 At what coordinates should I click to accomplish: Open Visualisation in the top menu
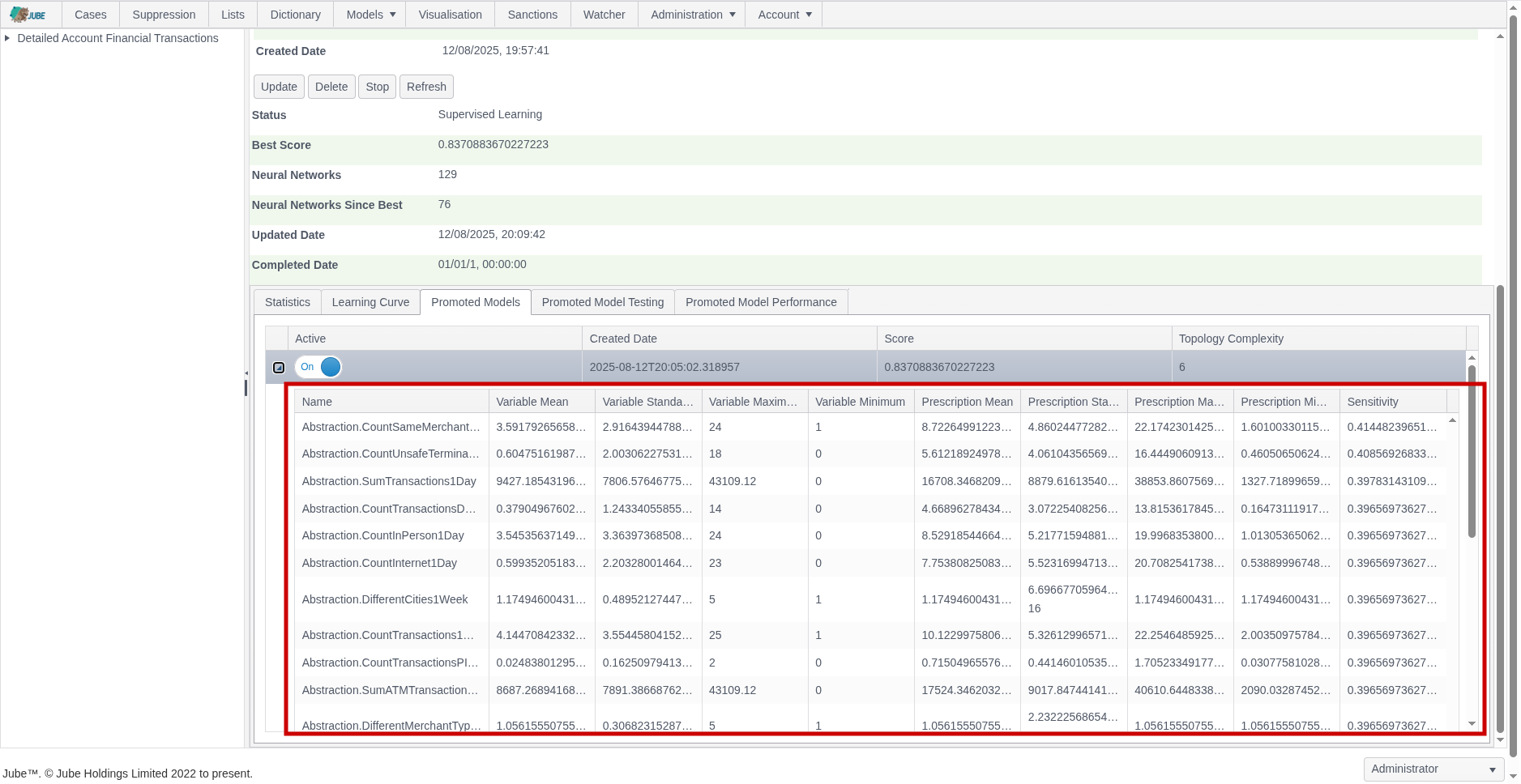coord(451,15)
